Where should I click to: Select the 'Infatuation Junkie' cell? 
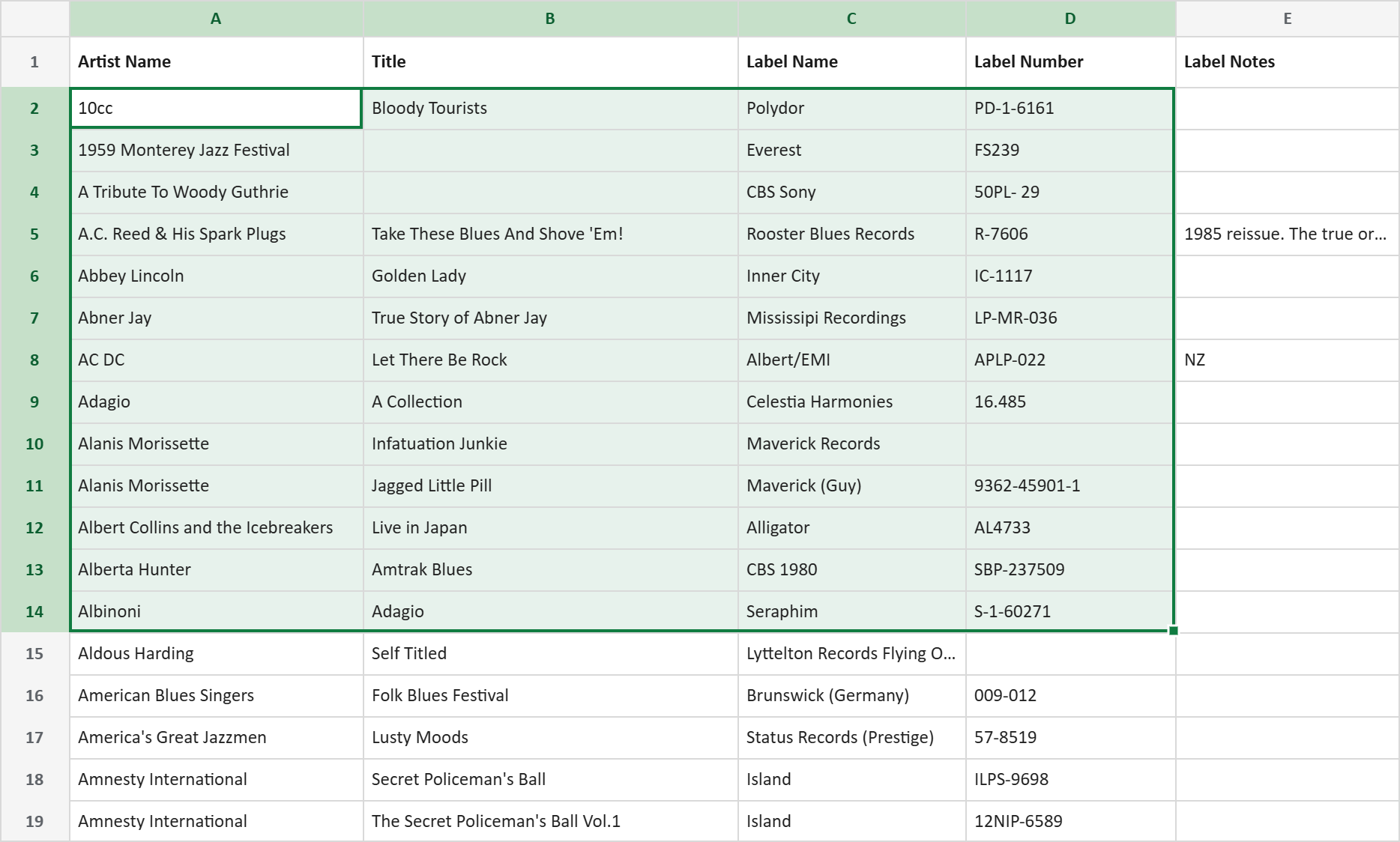(550, 444)
